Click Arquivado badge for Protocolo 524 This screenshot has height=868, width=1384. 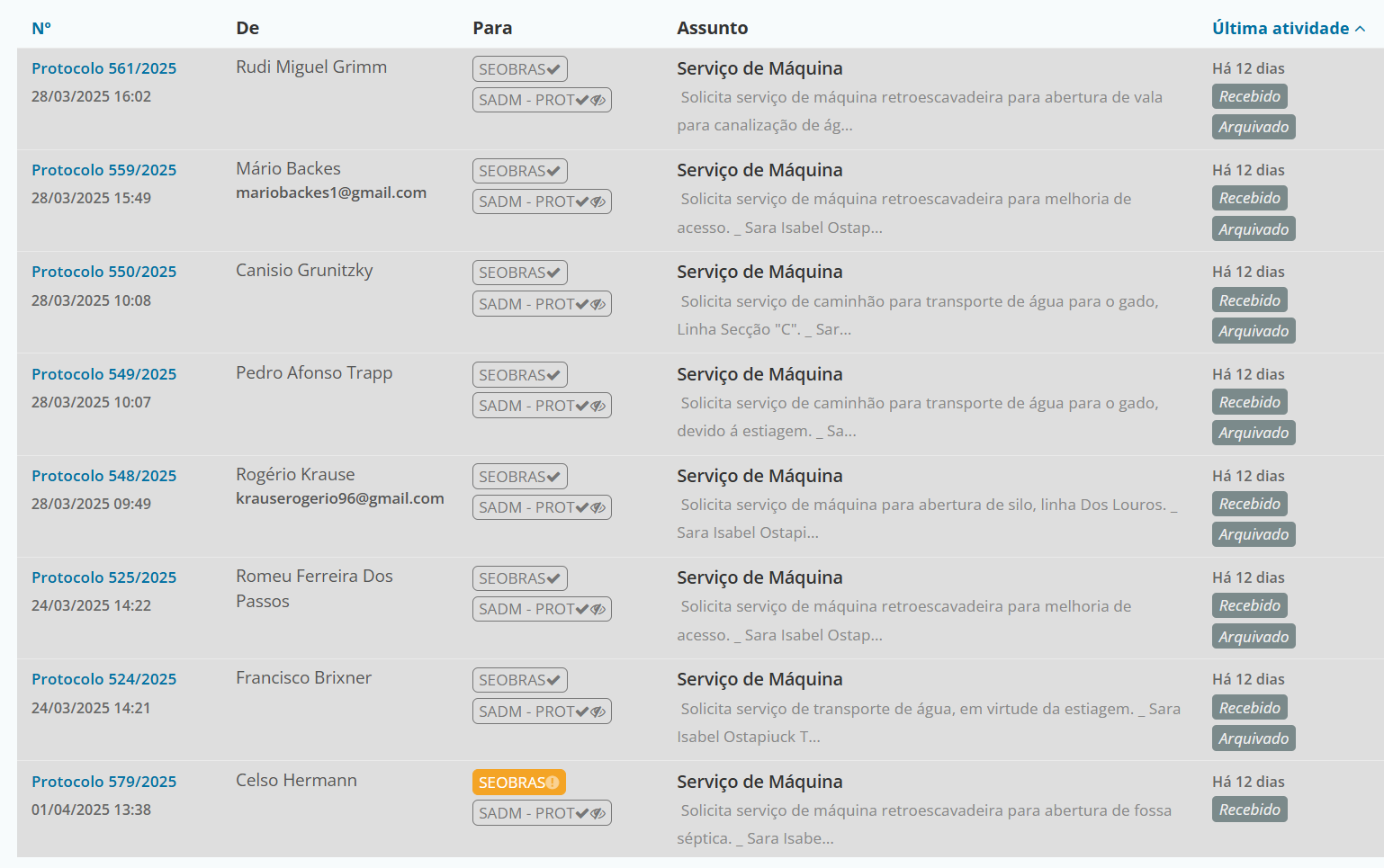point(1254,738)
